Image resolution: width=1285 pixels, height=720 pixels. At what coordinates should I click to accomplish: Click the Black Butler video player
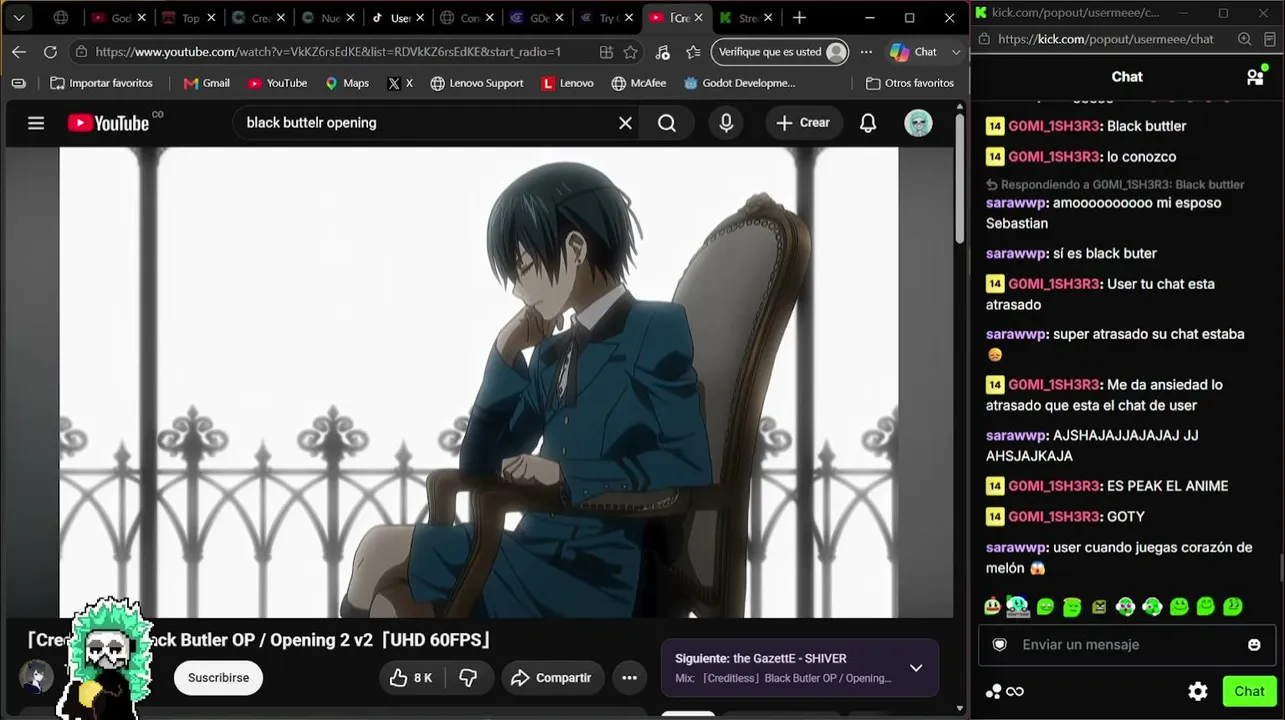478,382
